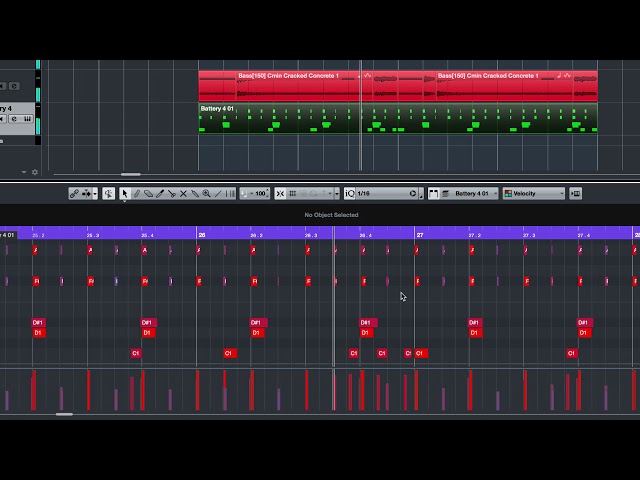The height and width of the screenshot is (480, 640).
Task: Open the Battery 4 01 part selector dropdown
Action: (476, 193)
